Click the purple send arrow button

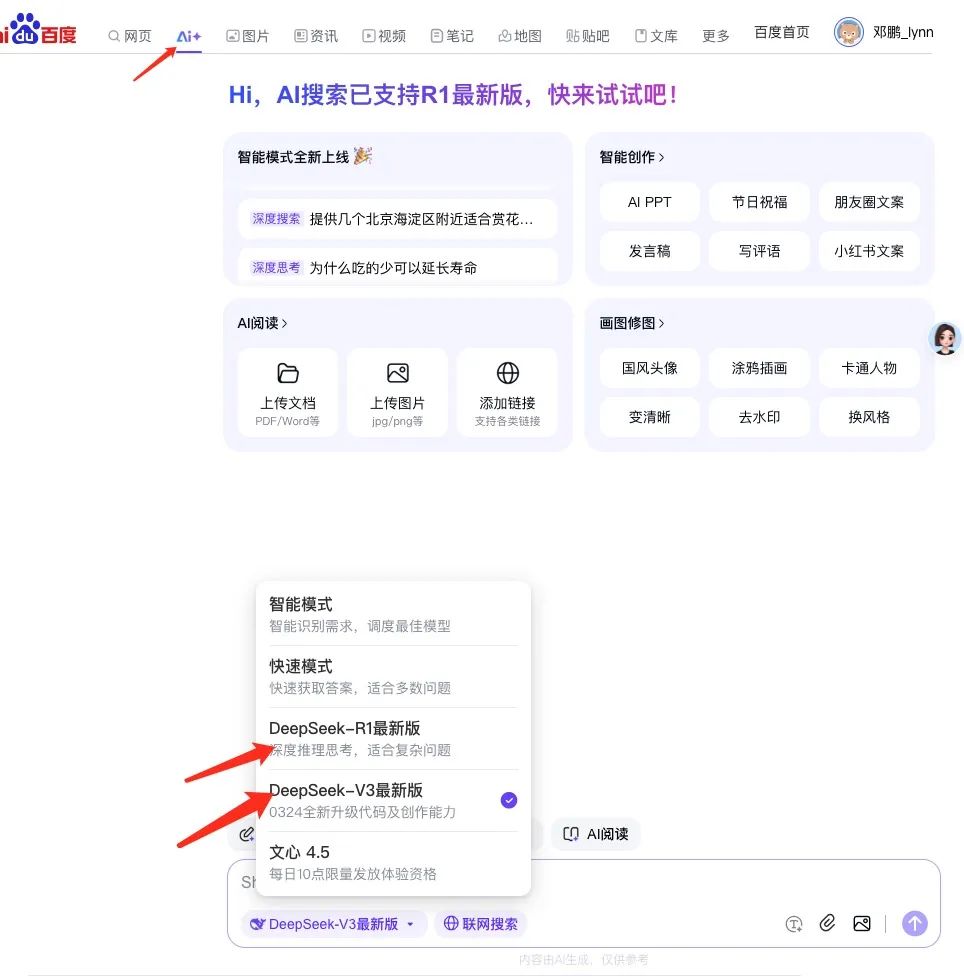pos(914,924)
